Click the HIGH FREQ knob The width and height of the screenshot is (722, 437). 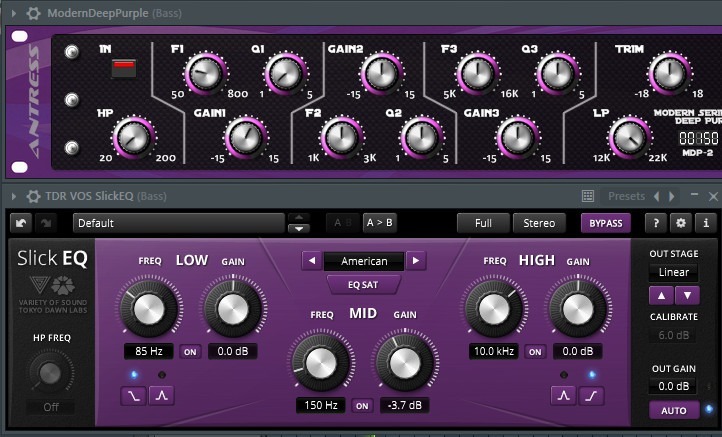494,309
